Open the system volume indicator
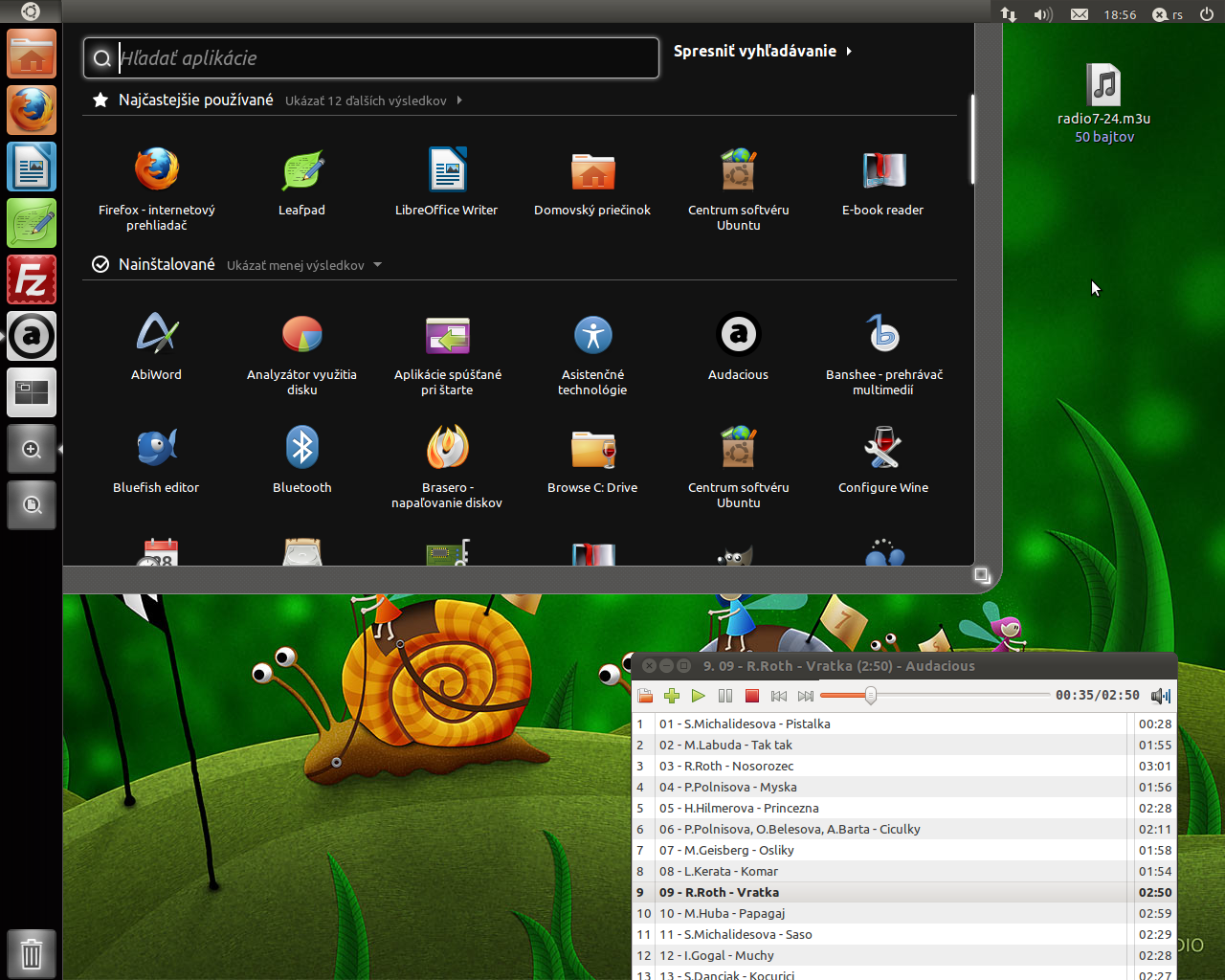Image resolution: width=1225 pixels, height=980 pixels. (x=1043, y=14)
